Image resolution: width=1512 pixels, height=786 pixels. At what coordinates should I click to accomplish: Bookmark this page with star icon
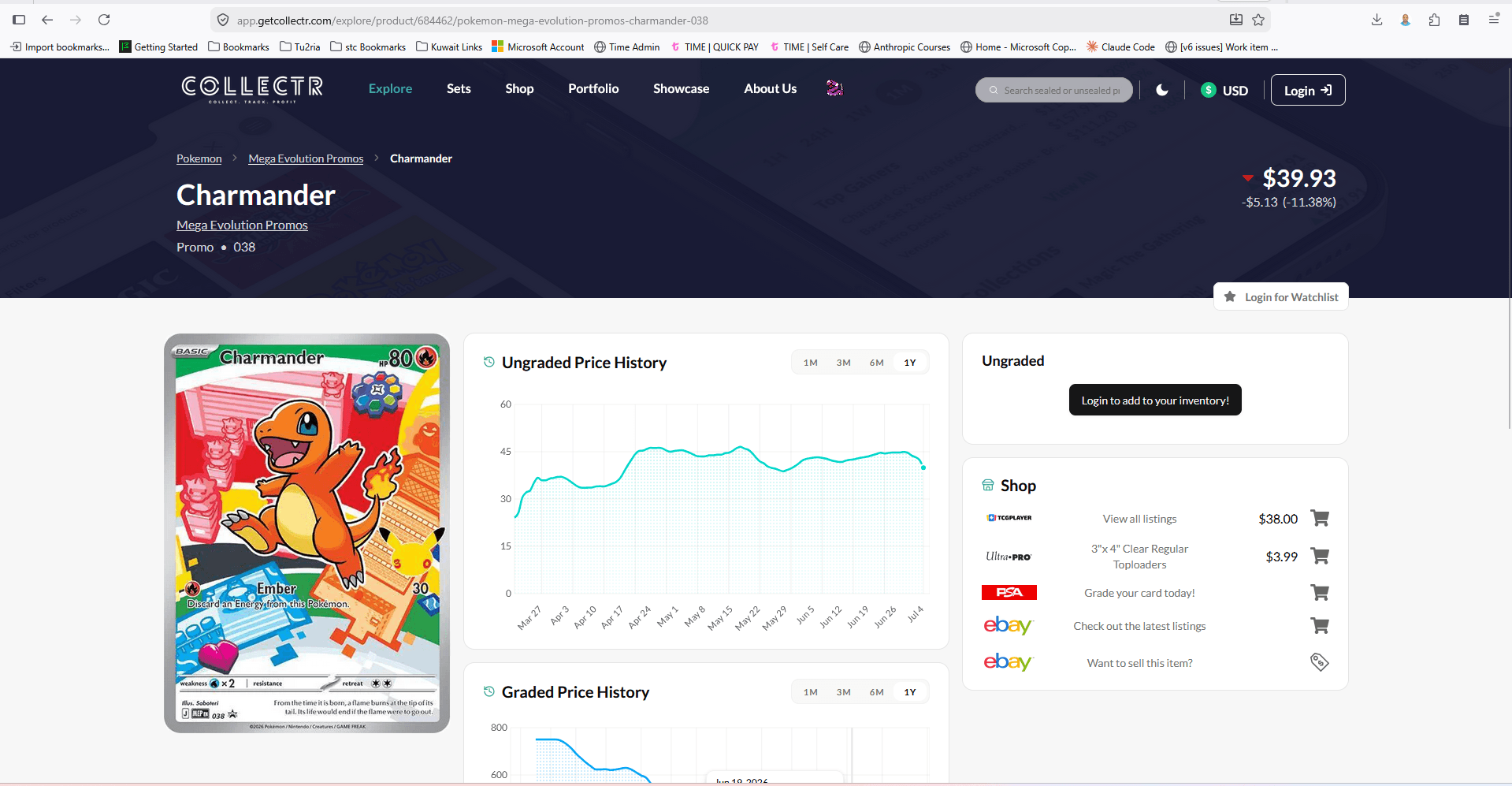[1258, 20]
